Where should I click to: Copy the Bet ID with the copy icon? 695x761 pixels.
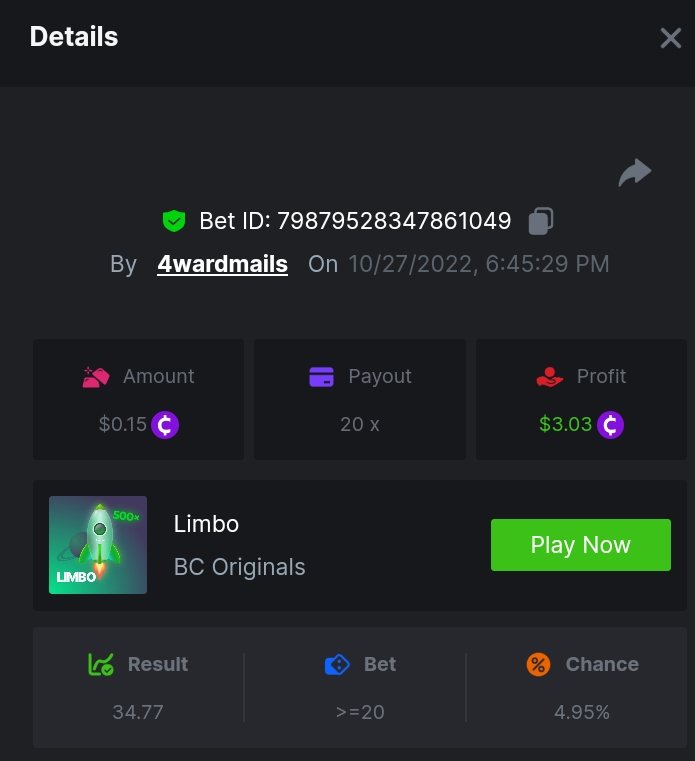[541, 220]
